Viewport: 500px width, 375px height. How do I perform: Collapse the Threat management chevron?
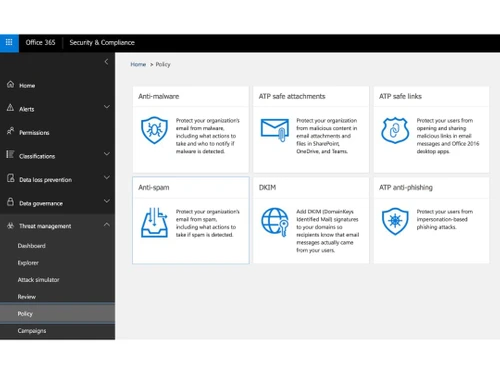(107, 225)
